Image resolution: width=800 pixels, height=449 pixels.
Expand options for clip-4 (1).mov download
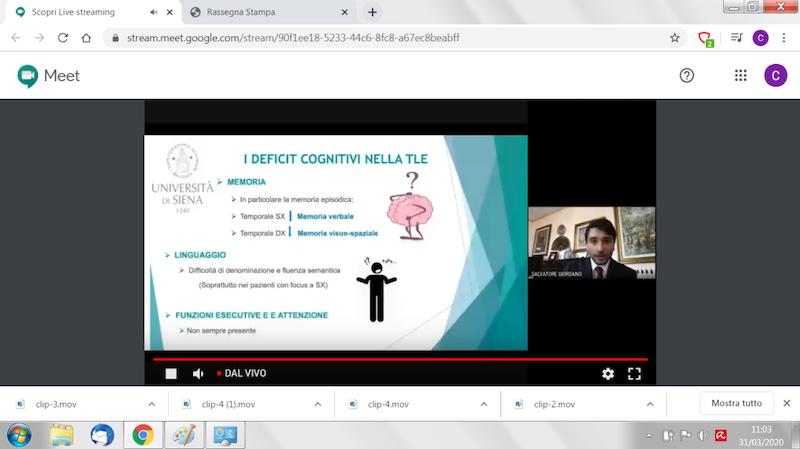317,404
